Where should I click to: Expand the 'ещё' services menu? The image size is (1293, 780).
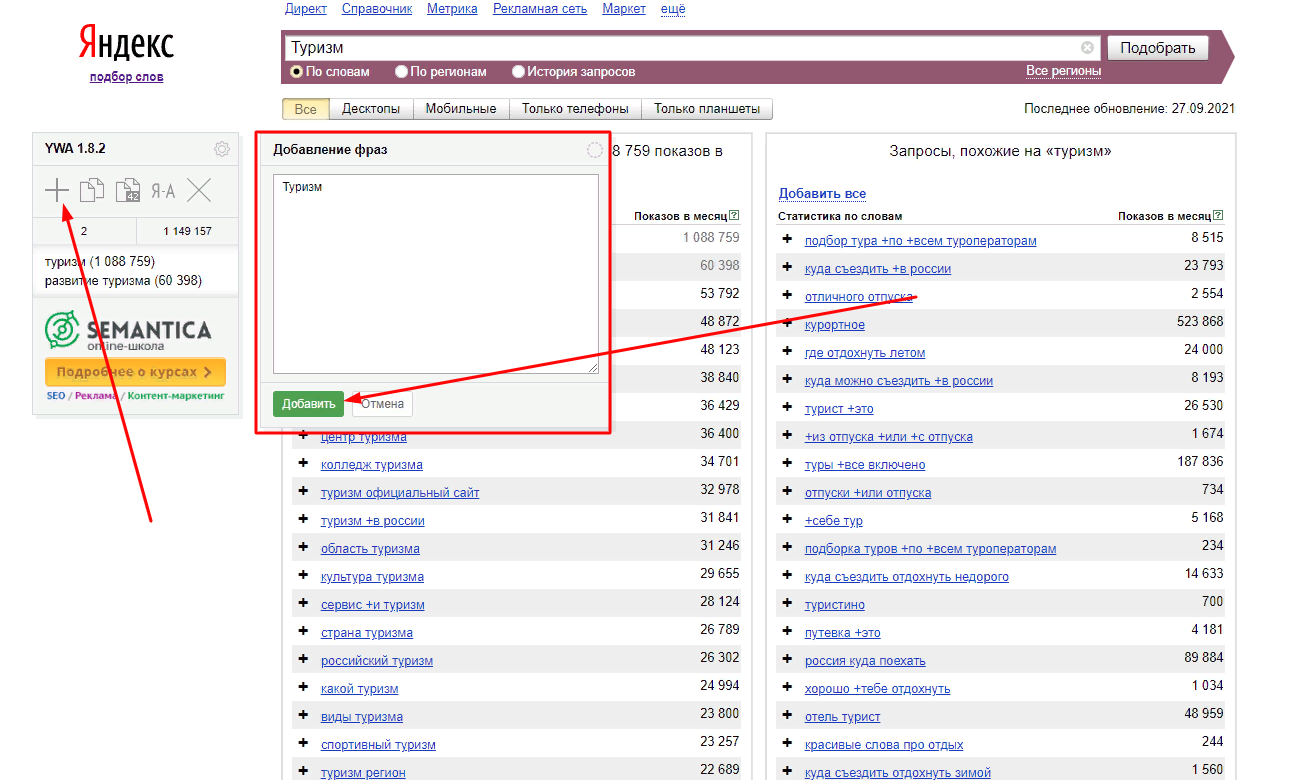pos(673,9)
